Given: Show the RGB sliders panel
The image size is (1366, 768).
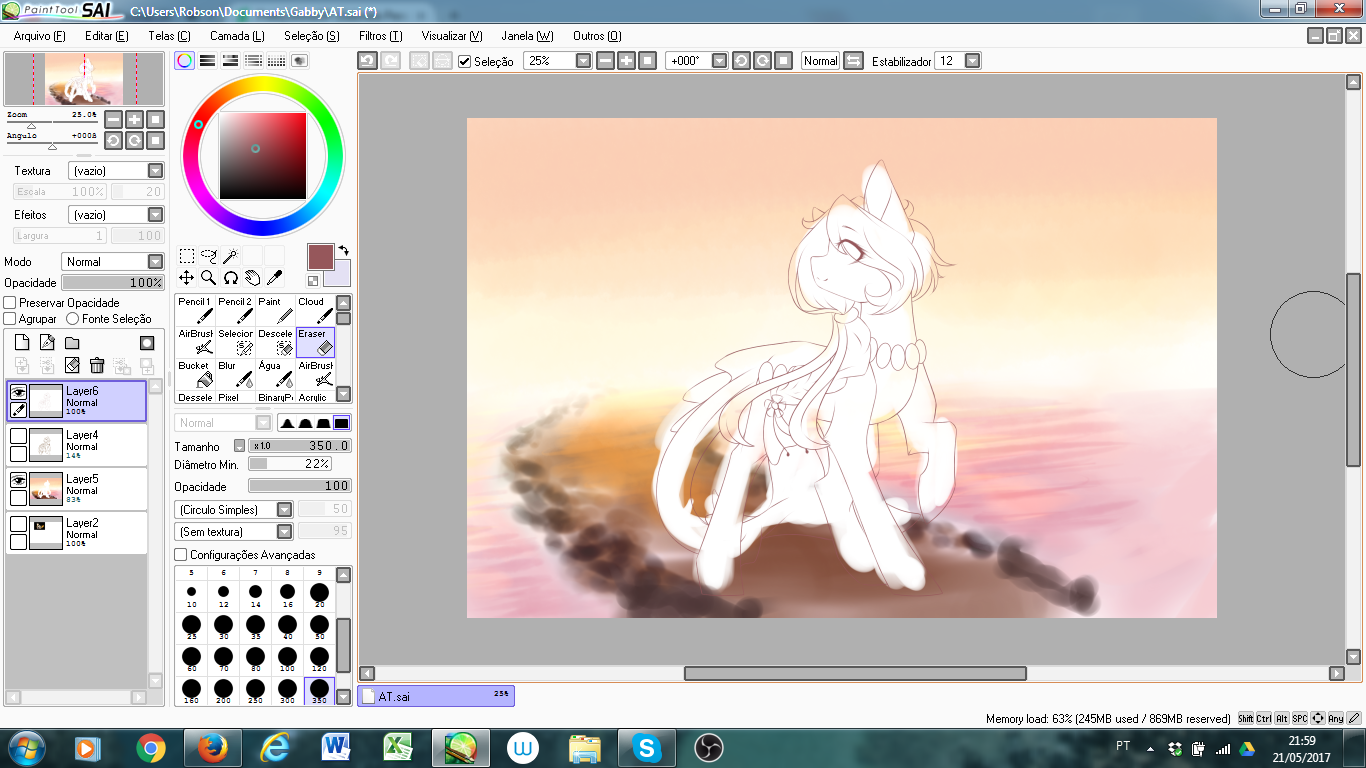Looking at the screenshot, I should pos(208,60).
